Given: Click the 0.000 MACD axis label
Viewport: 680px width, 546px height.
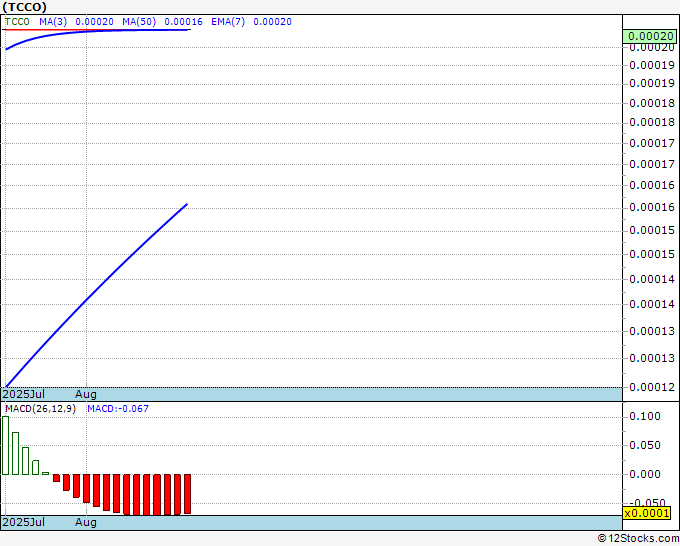Looking at the screenshot, I should click(645, 474).
